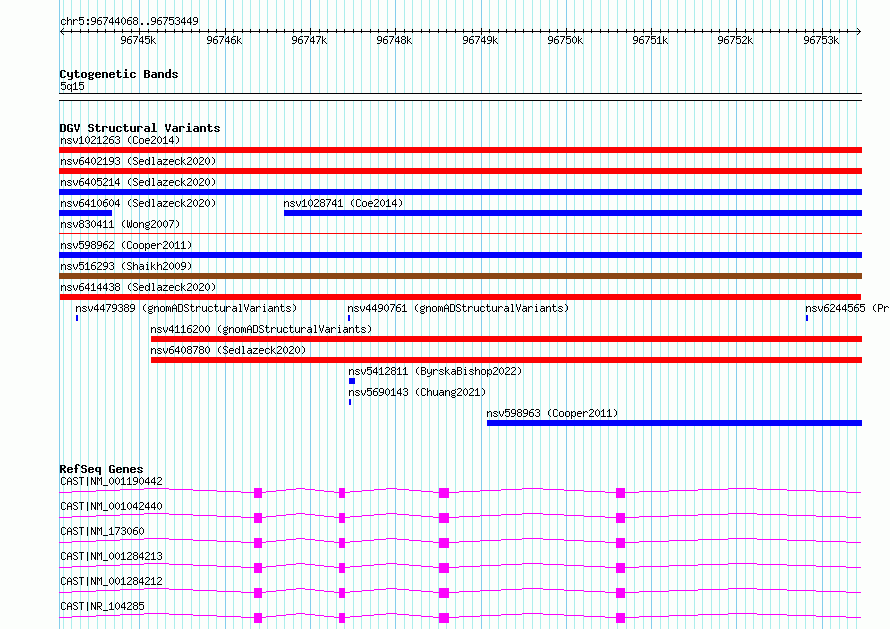This screenshot has width=890, height=629.
Task: Click the chr5:96744068..96753449 coordinate label
Action: click(129, 22)
